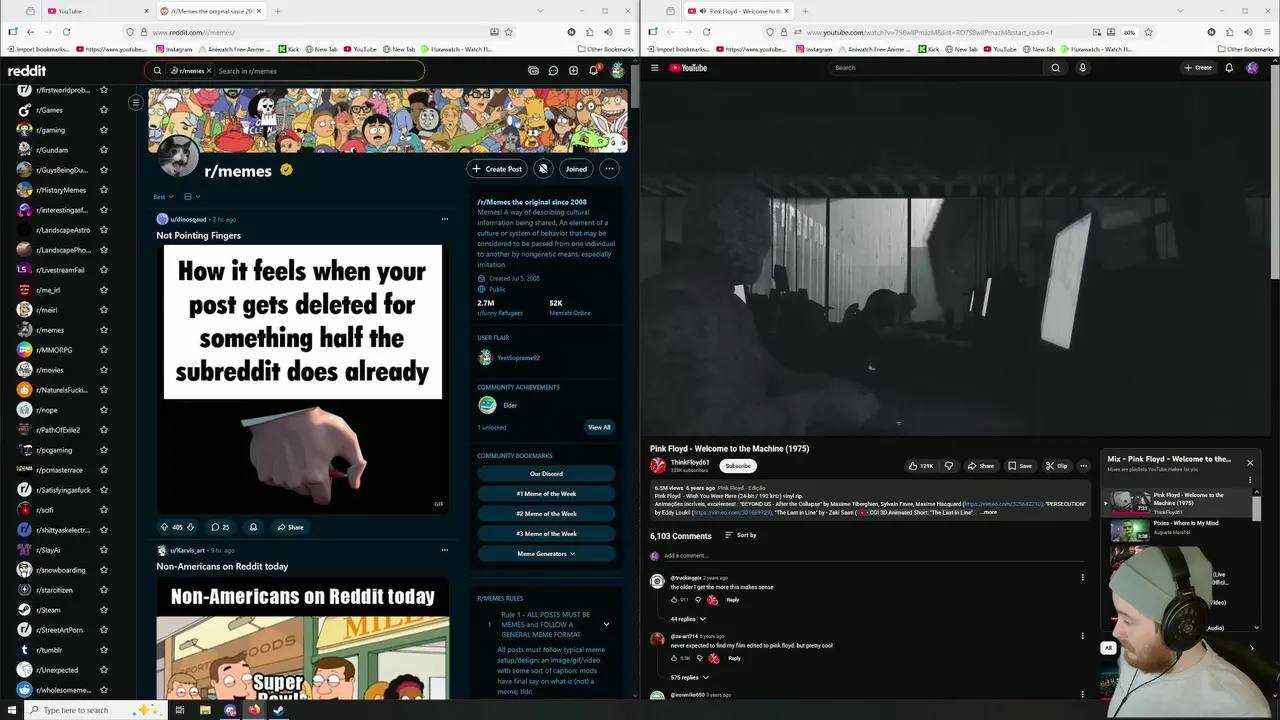Play Pixies Where Is My Mind thumbnail
The height and width of the screenshot is (720, 1280).
(x=1130, y=529)
